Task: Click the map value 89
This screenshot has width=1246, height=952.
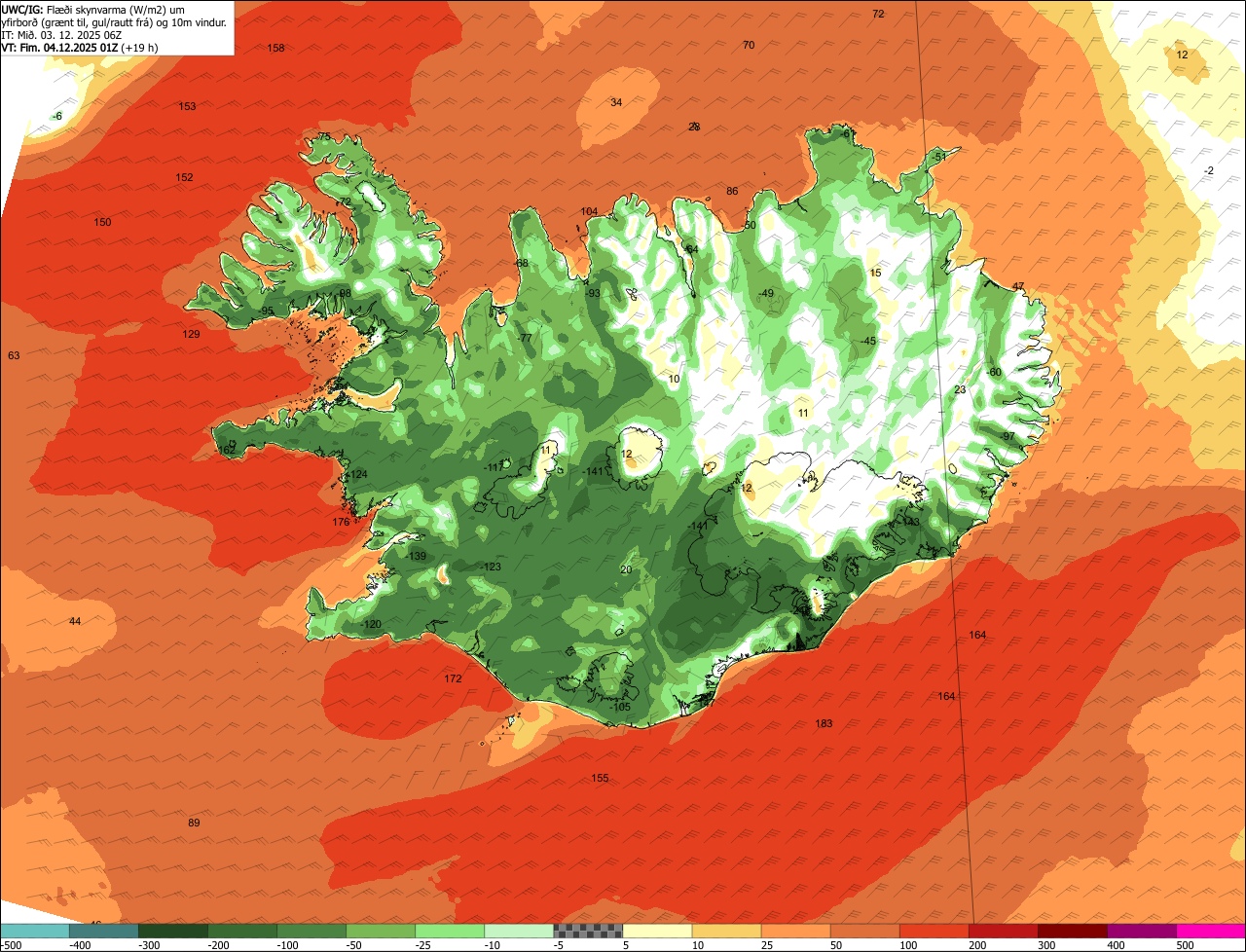Action: coord(194,823)
